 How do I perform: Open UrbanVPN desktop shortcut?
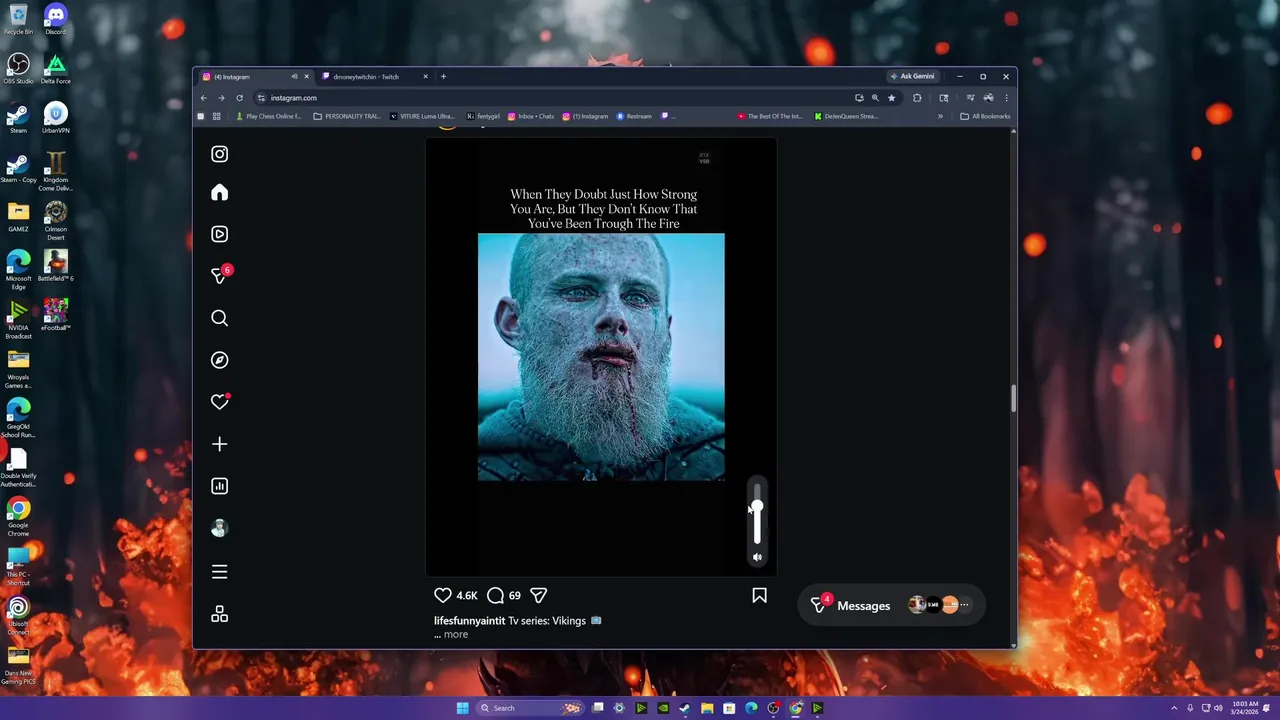point(55,118)
